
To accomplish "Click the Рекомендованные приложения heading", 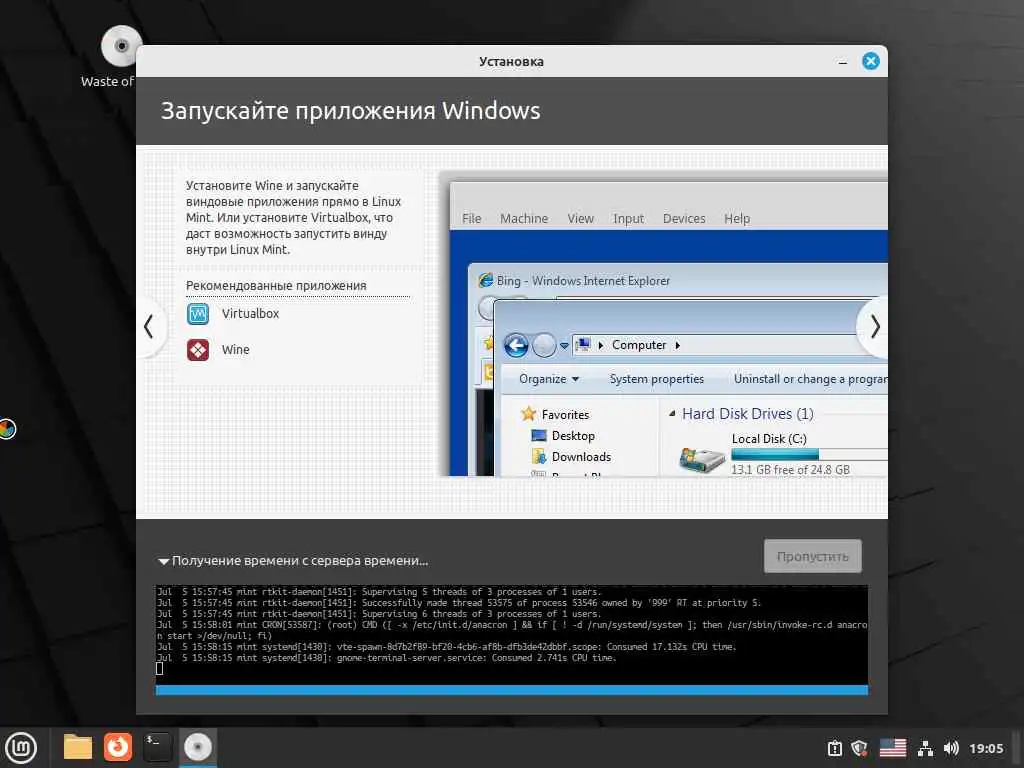I will coord(276,285).
